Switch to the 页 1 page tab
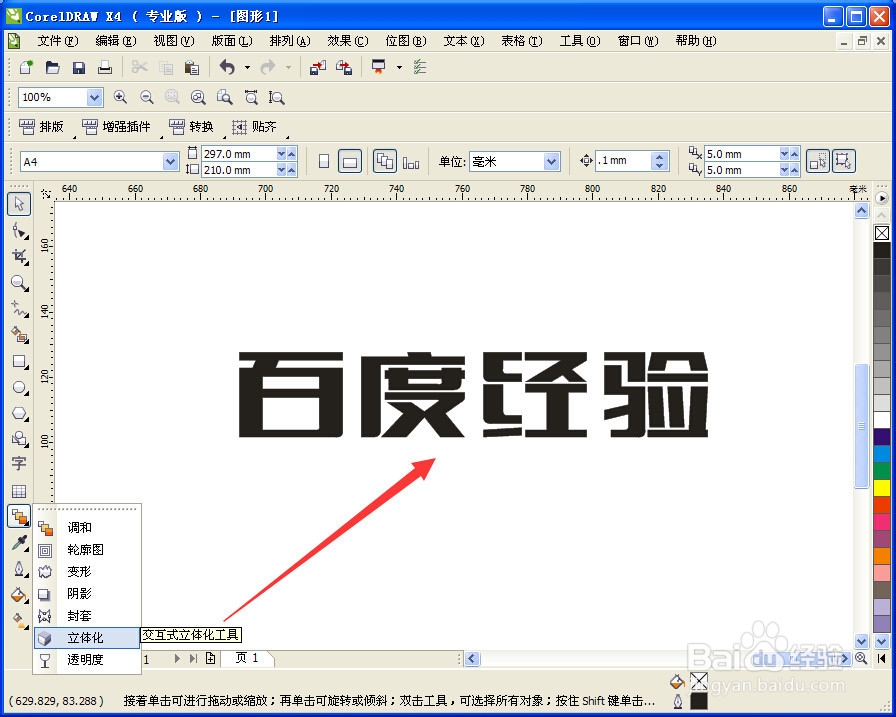896x717 pixels. pyautogui.click(x=247, y=658)
